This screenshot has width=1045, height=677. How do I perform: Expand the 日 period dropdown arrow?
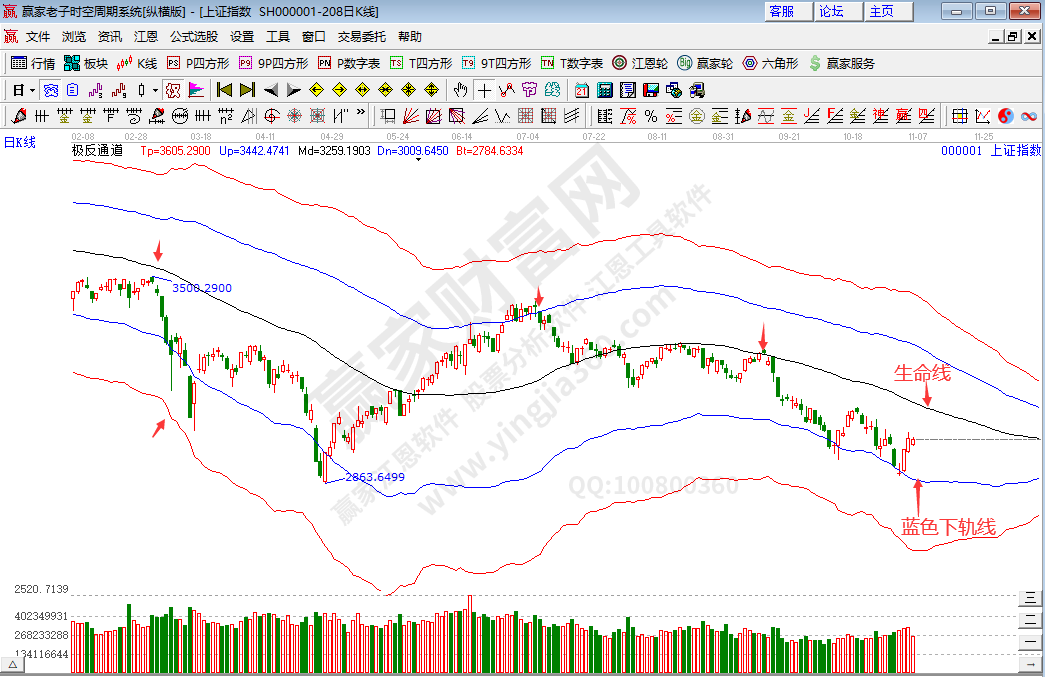32,89
